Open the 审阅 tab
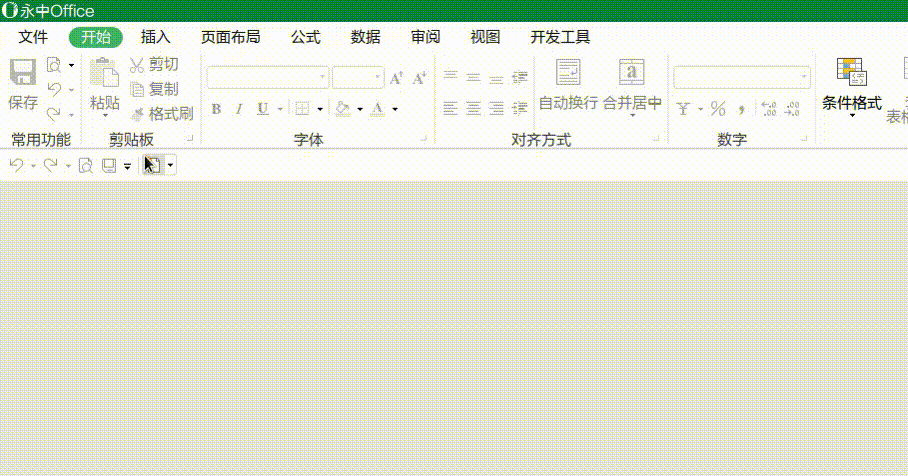 (x=426, y=37)
